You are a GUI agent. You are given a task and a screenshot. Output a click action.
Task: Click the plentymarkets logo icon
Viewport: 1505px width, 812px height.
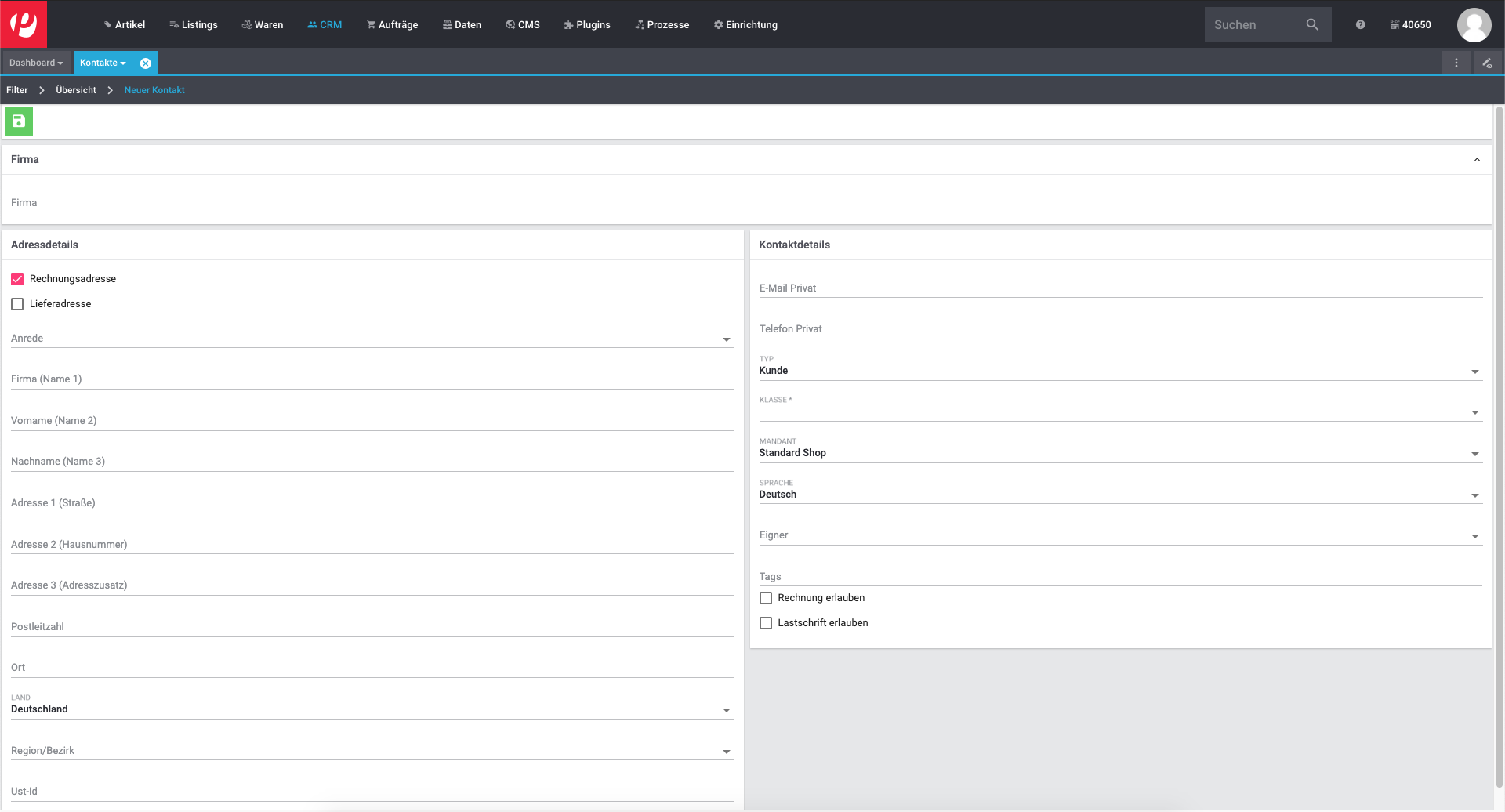click(24, 24)
